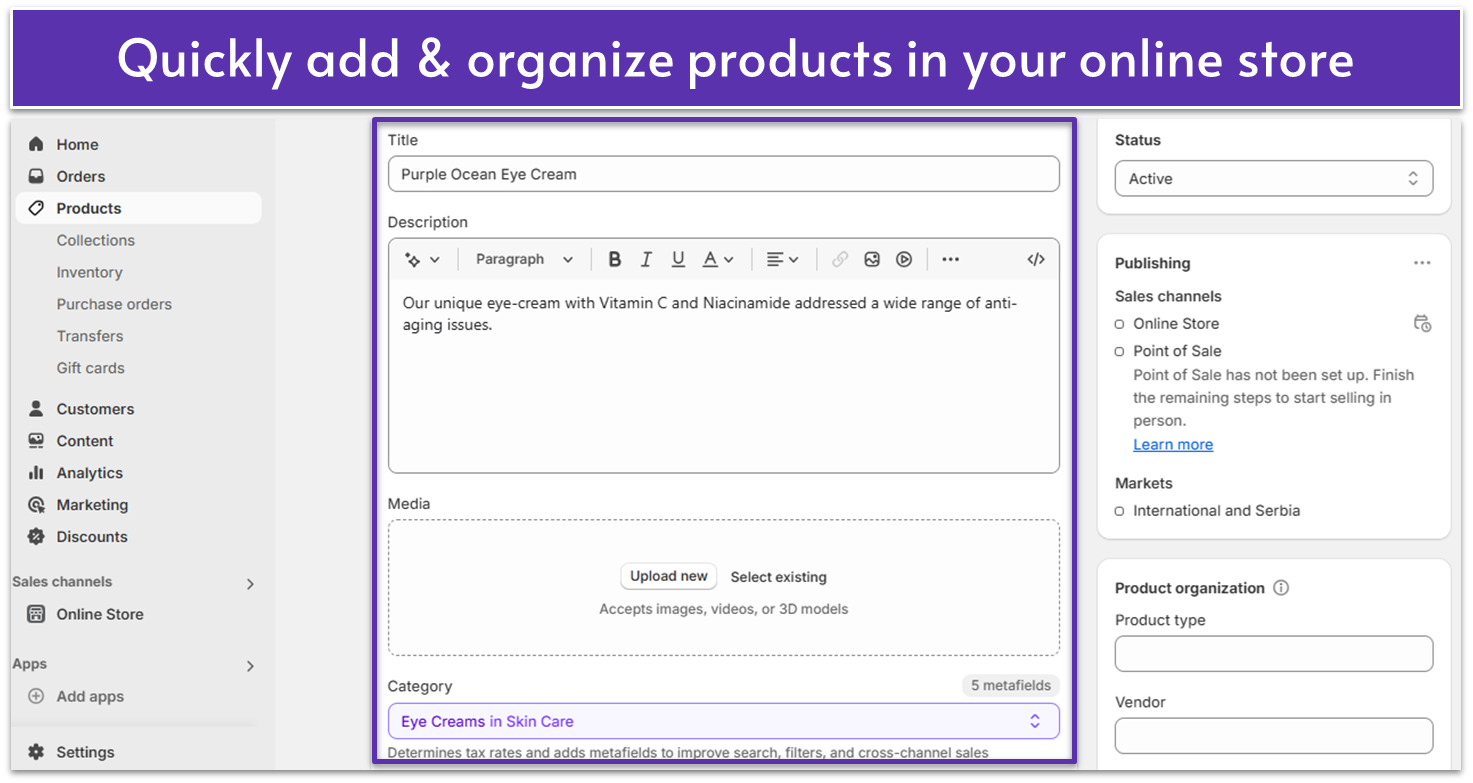Image resolution: width=1473 pixels, height=783 pixels.
Task: Click into the Description text area
Action: [724, 375]
